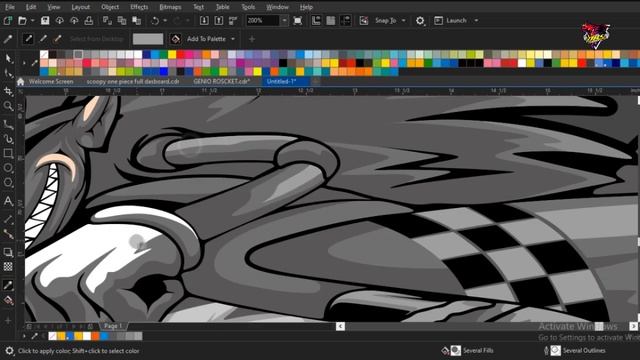Pick the yellow swatch in top palette row
The image size is (640, 360).
pyautogui.click(x=172, y=54)
